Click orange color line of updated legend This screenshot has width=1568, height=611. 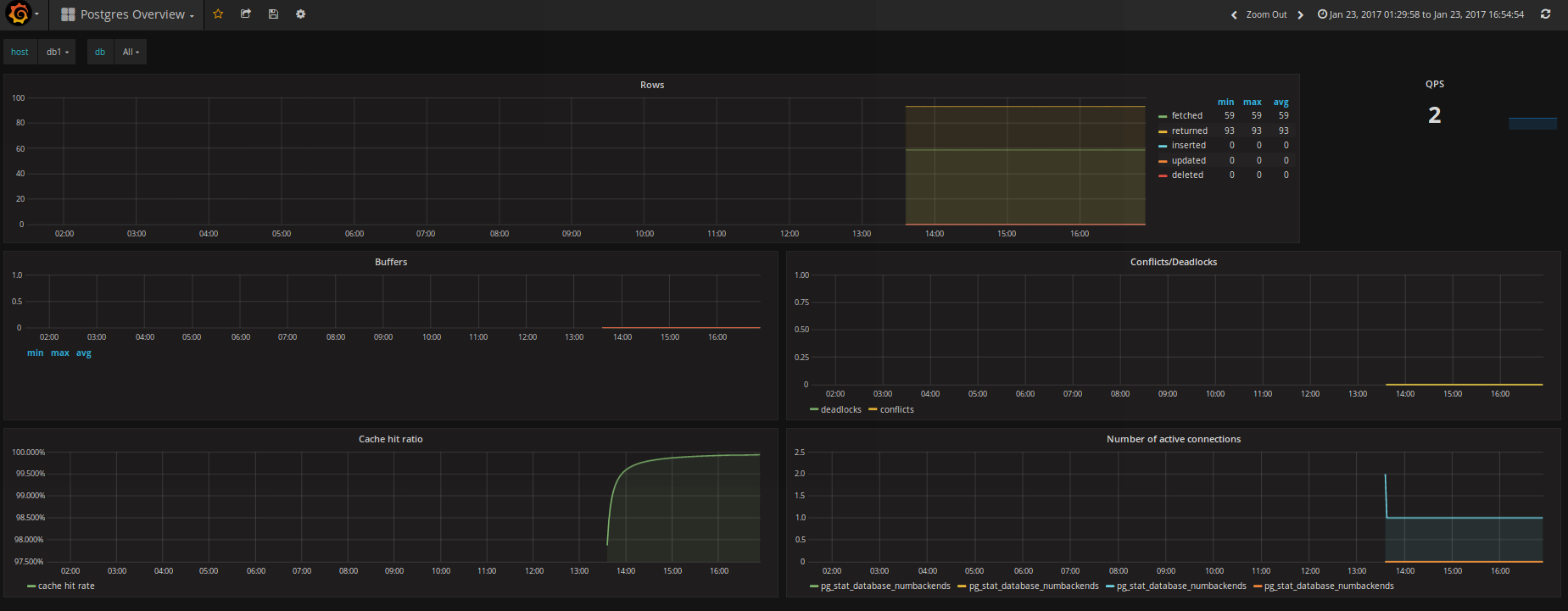[x=1163, y=161]
